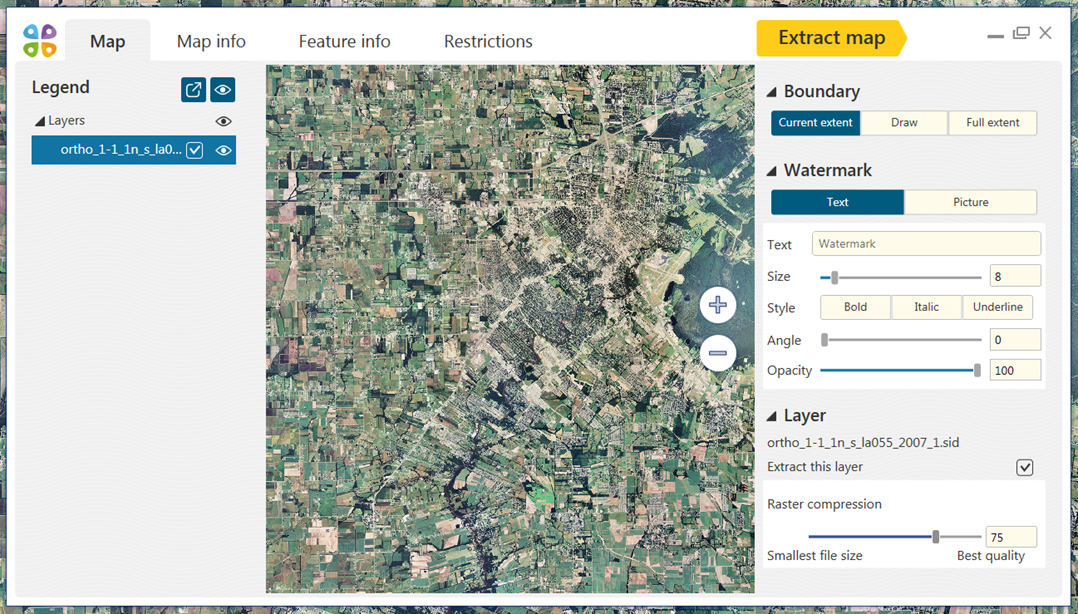Click the Raster compression label
1078x614 pixels.
coord(824,504)
